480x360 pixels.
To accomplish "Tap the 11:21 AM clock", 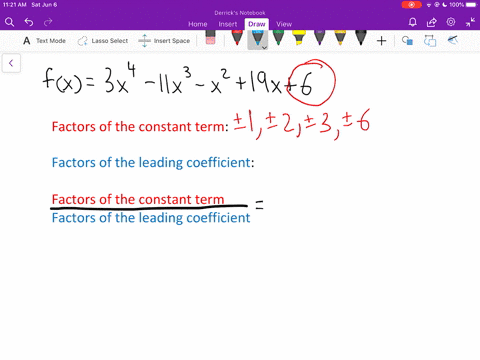I will [15, 5].
